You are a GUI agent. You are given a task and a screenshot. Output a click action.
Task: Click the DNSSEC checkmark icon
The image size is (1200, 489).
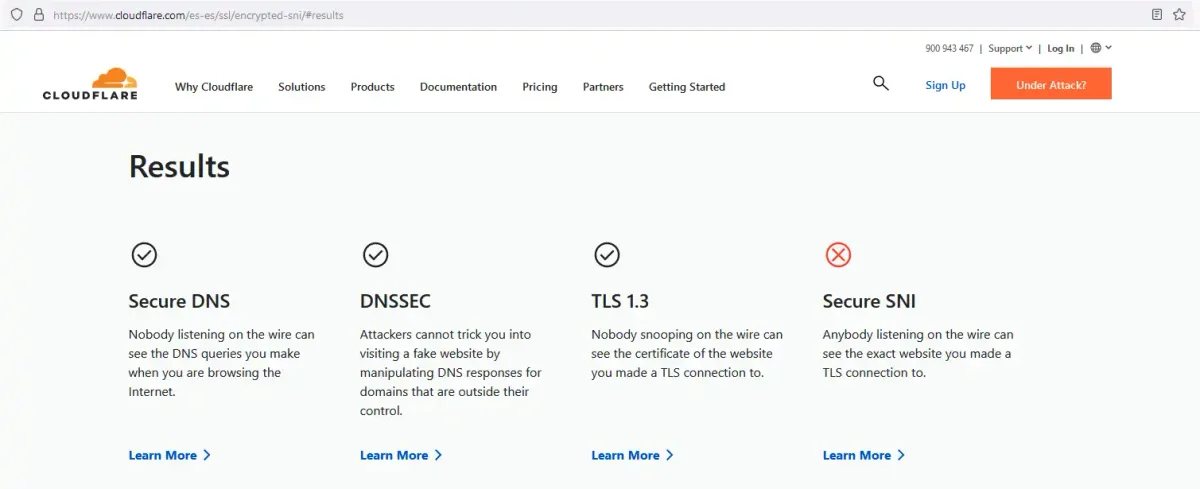click(375, 255)
